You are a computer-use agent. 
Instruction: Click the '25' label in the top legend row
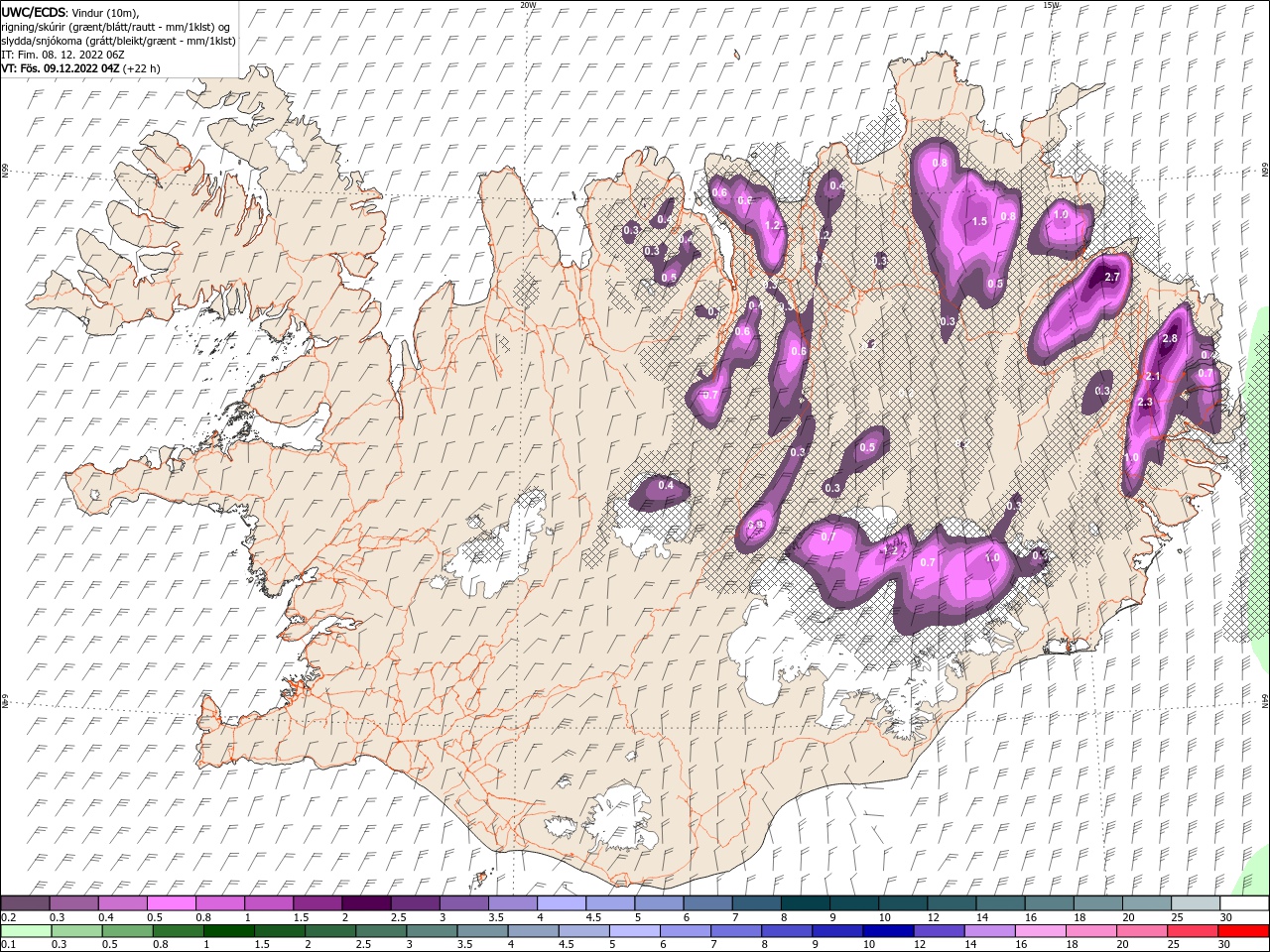(x=1176, y=917)
